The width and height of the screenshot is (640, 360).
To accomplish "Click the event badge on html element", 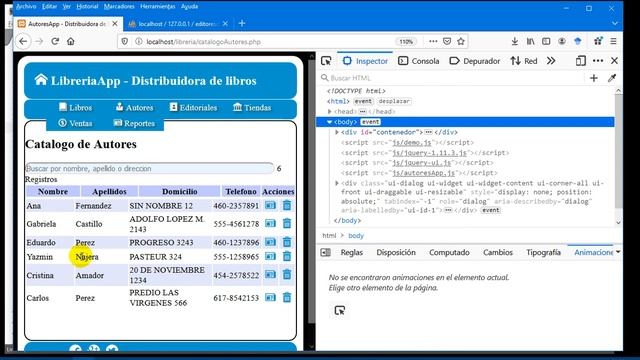I will coord(363,101).
